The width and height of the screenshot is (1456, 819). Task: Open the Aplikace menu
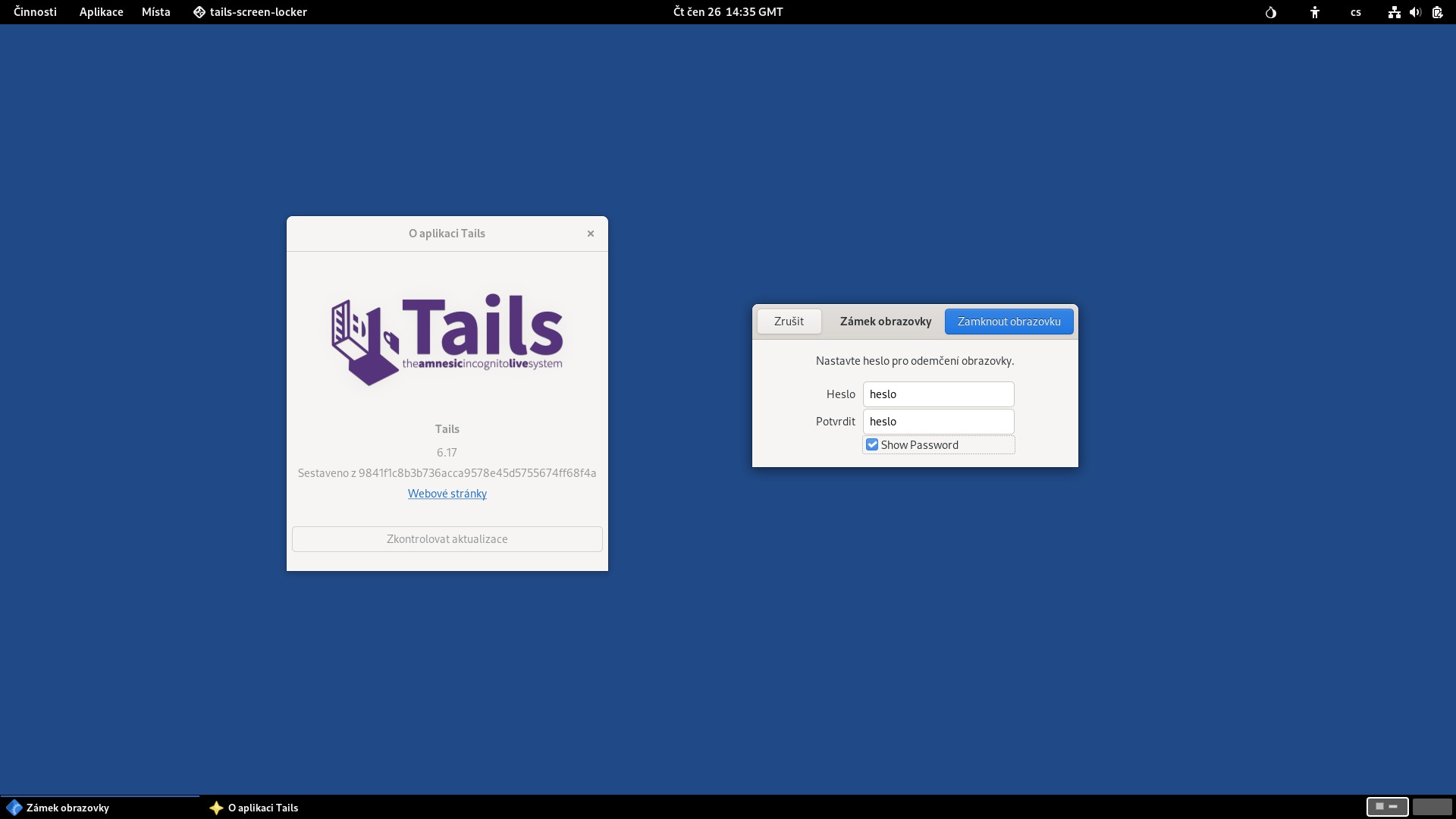[101, 12]
